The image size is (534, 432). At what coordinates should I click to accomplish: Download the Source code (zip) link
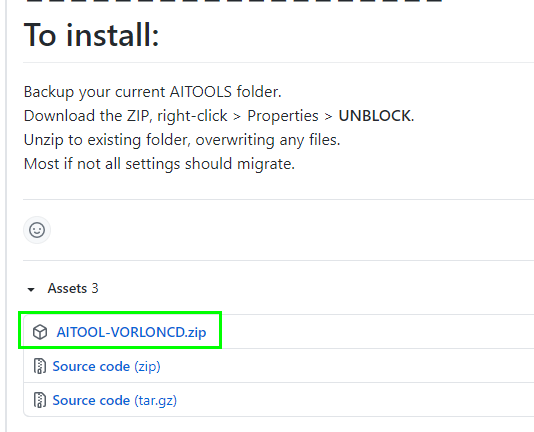[106, 367]
